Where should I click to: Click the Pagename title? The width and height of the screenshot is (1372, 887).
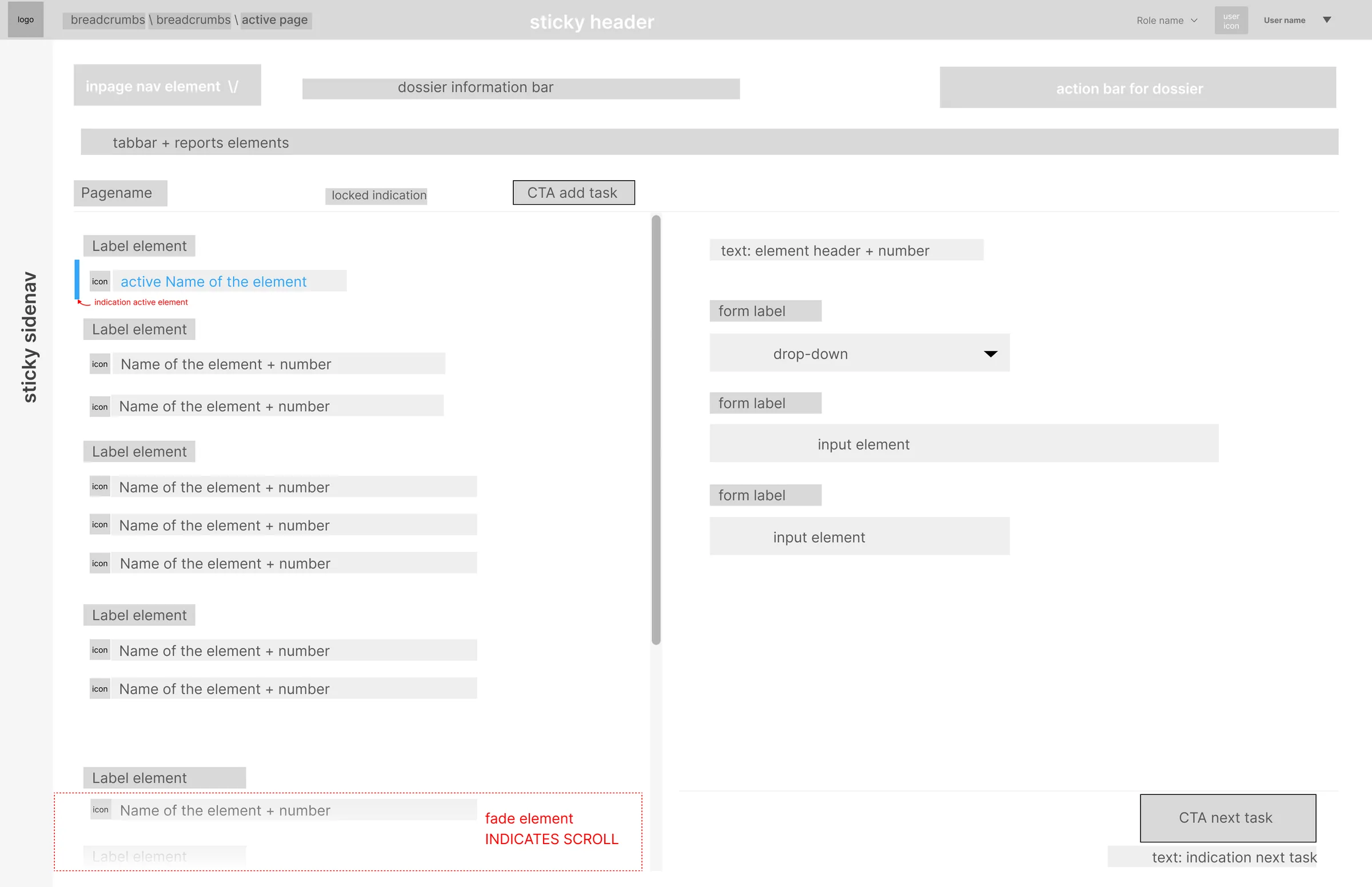tap(120, 193)
